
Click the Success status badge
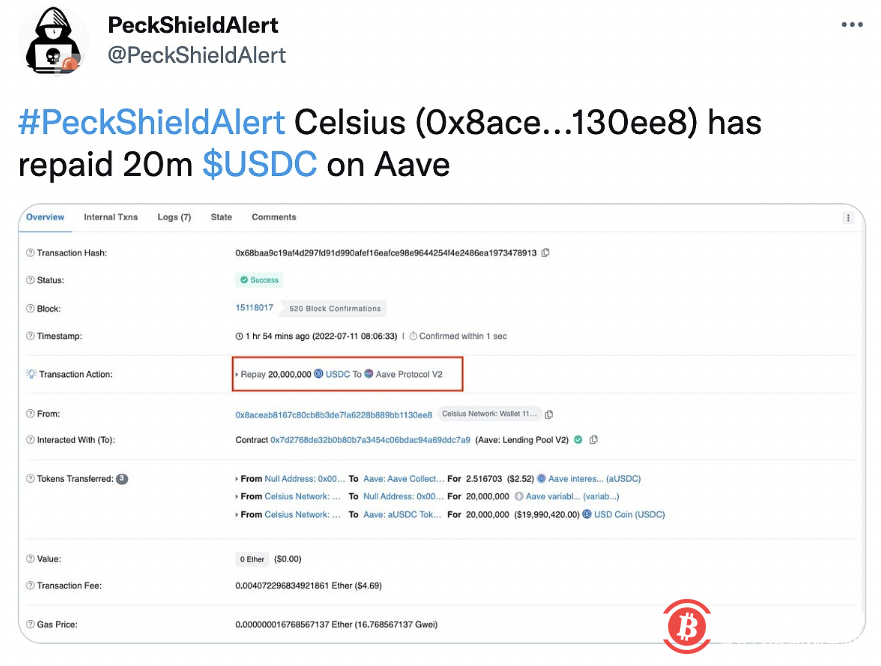(x=259, y=280)
